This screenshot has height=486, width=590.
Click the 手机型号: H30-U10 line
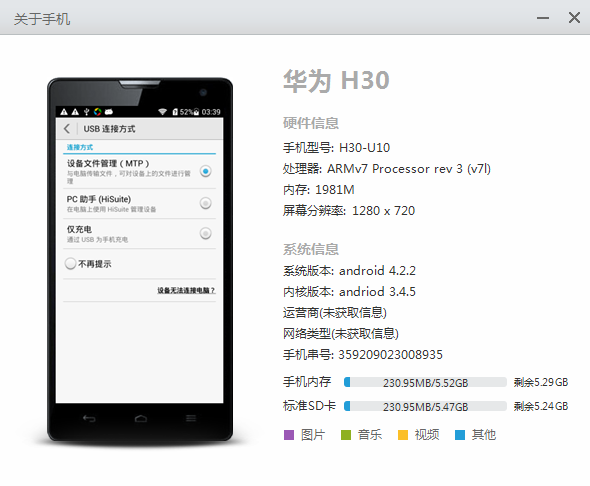coord(336,148)
